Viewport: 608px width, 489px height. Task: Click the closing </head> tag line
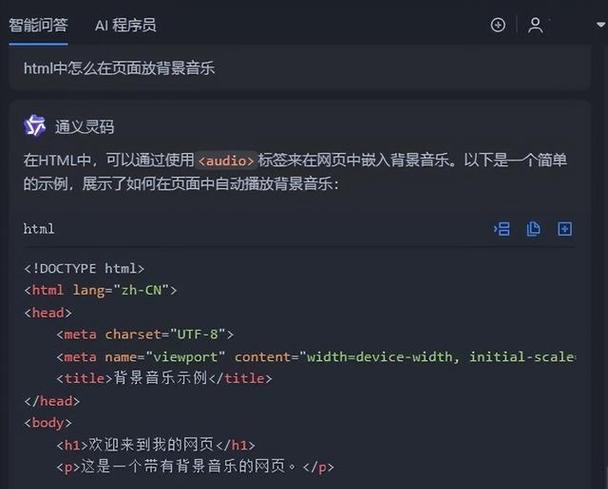pos(52,401)
